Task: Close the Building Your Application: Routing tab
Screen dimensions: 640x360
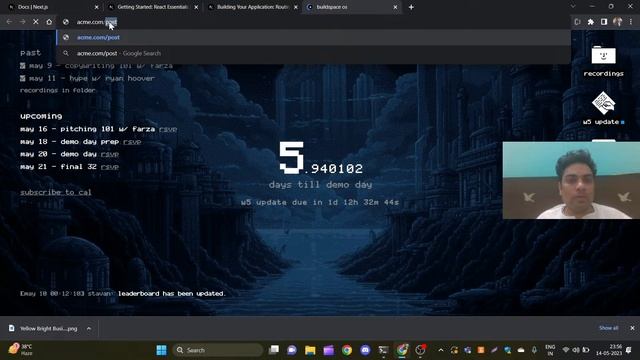Action: [x=296, y=7]
